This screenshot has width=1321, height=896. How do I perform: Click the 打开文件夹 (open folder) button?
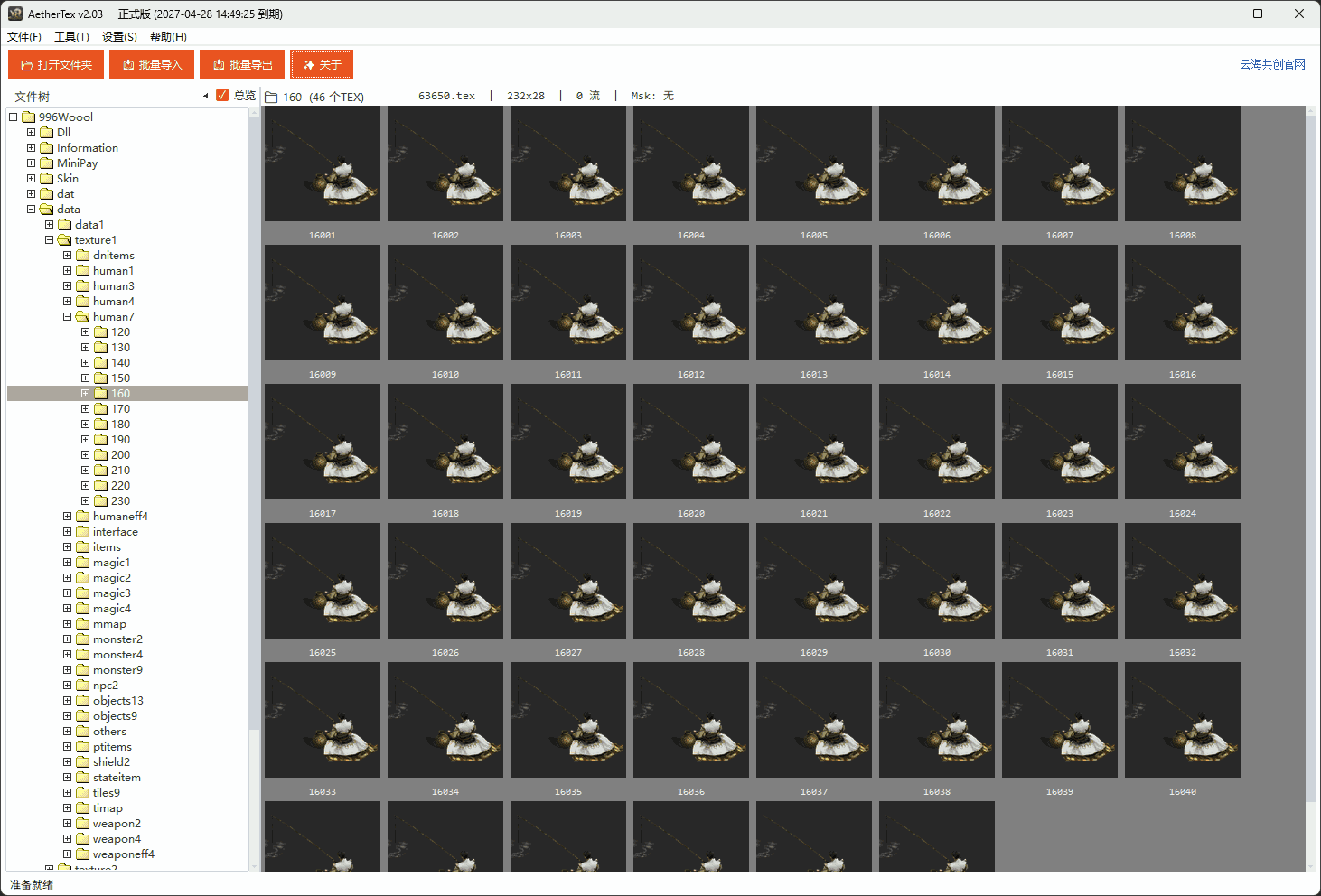coord(56,65)
